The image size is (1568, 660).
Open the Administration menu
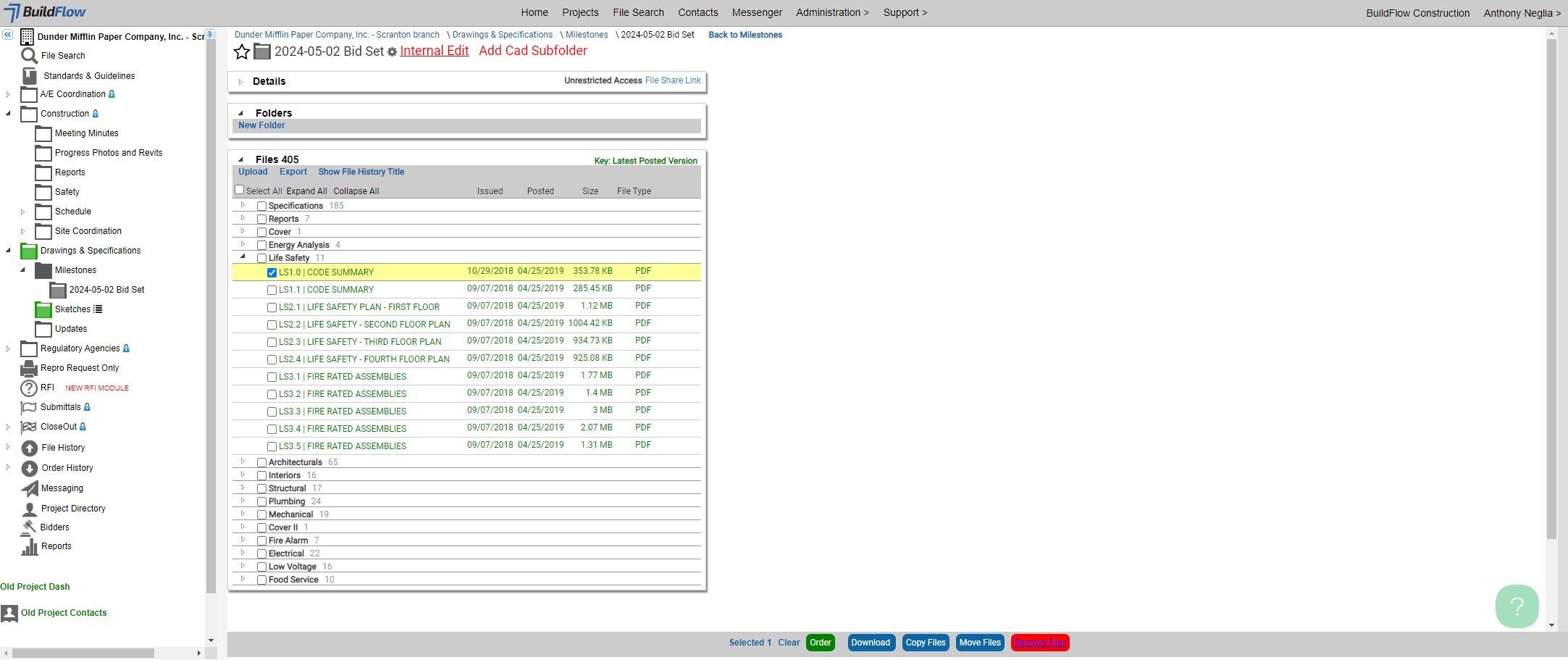point(832,12)
